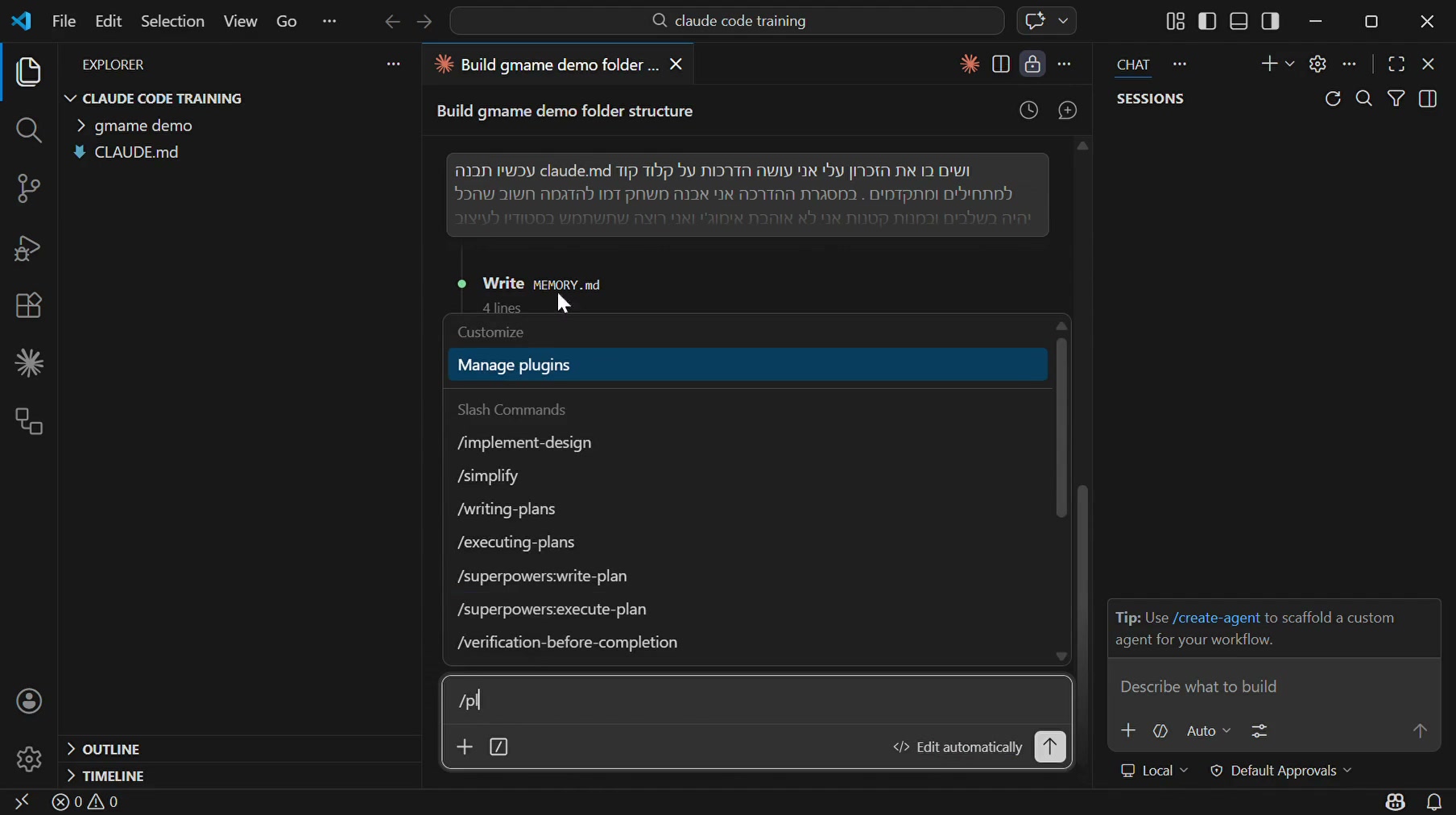This screenshot has height=815, width=1456.
Task: Open the Edit menu
Action: (x=108, y=22)
